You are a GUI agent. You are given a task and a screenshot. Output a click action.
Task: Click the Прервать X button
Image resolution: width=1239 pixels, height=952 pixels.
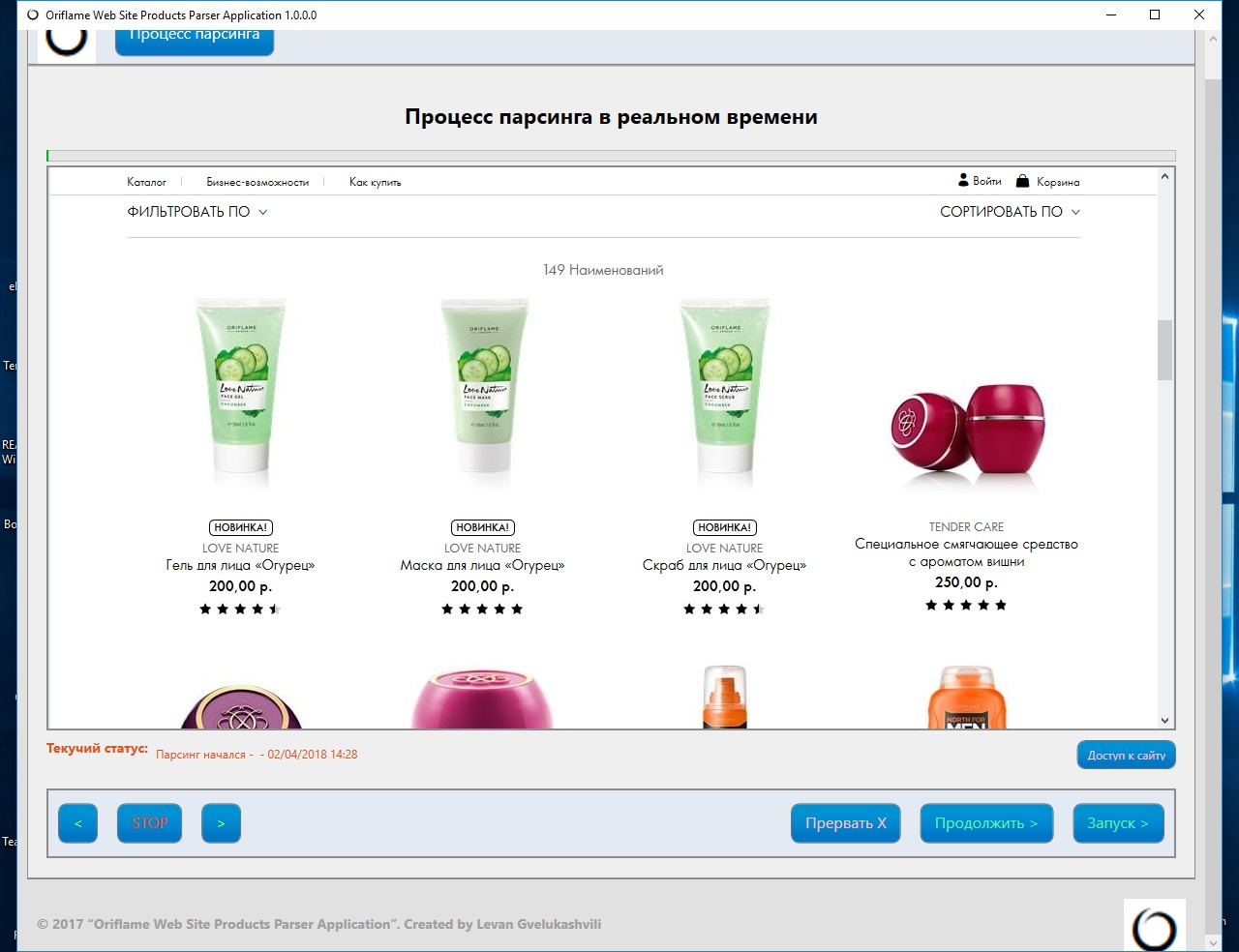click(846, 823)
